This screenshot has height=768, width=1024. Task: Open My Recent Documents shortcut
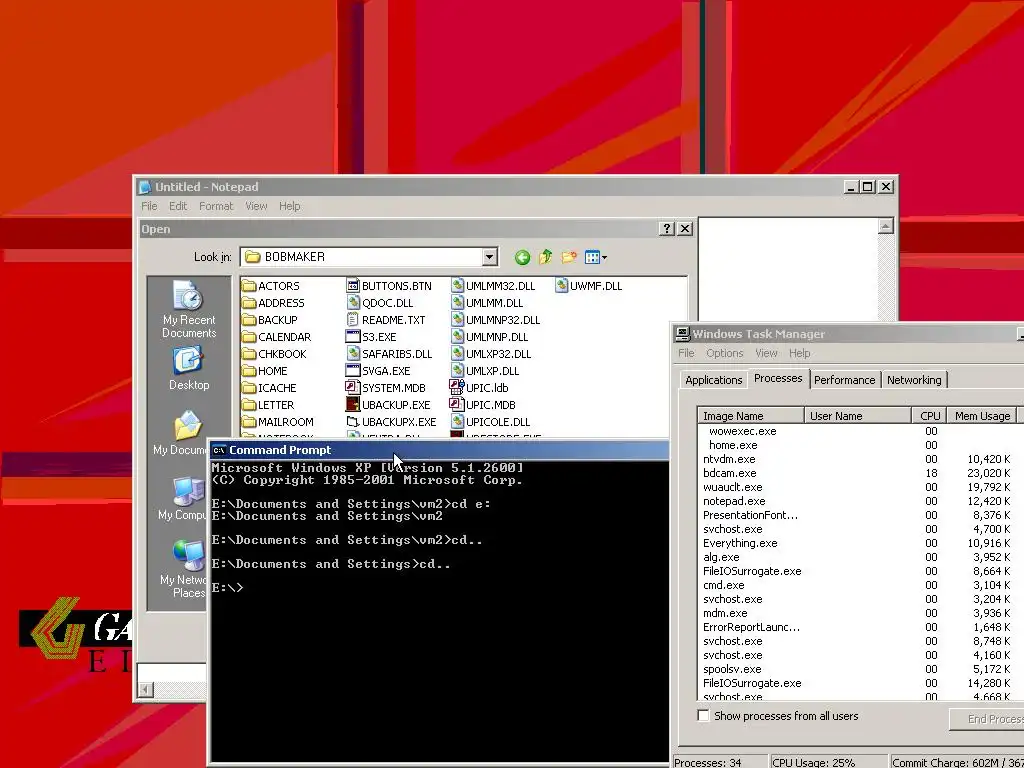coord(189,310)
